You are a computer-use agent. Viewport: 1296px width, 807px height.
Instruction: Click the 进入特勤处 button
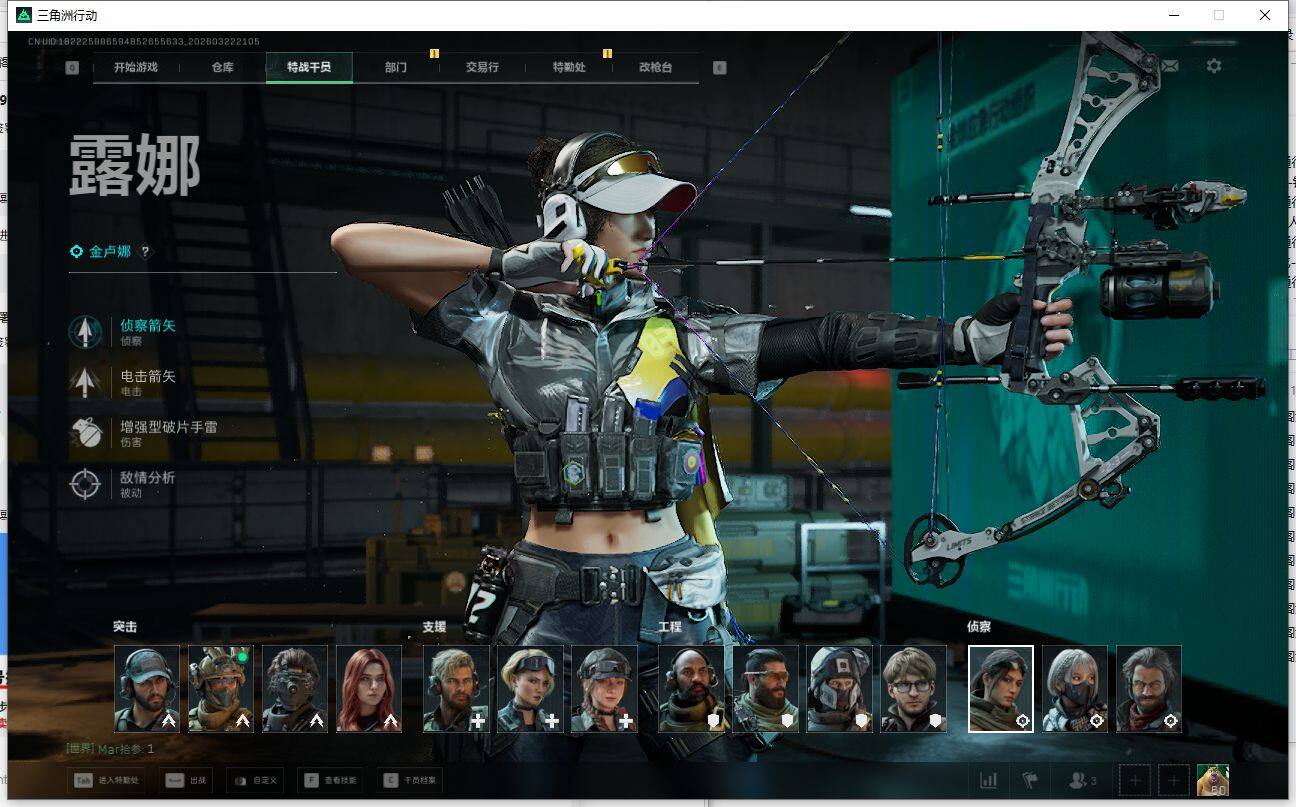(106, 780)
